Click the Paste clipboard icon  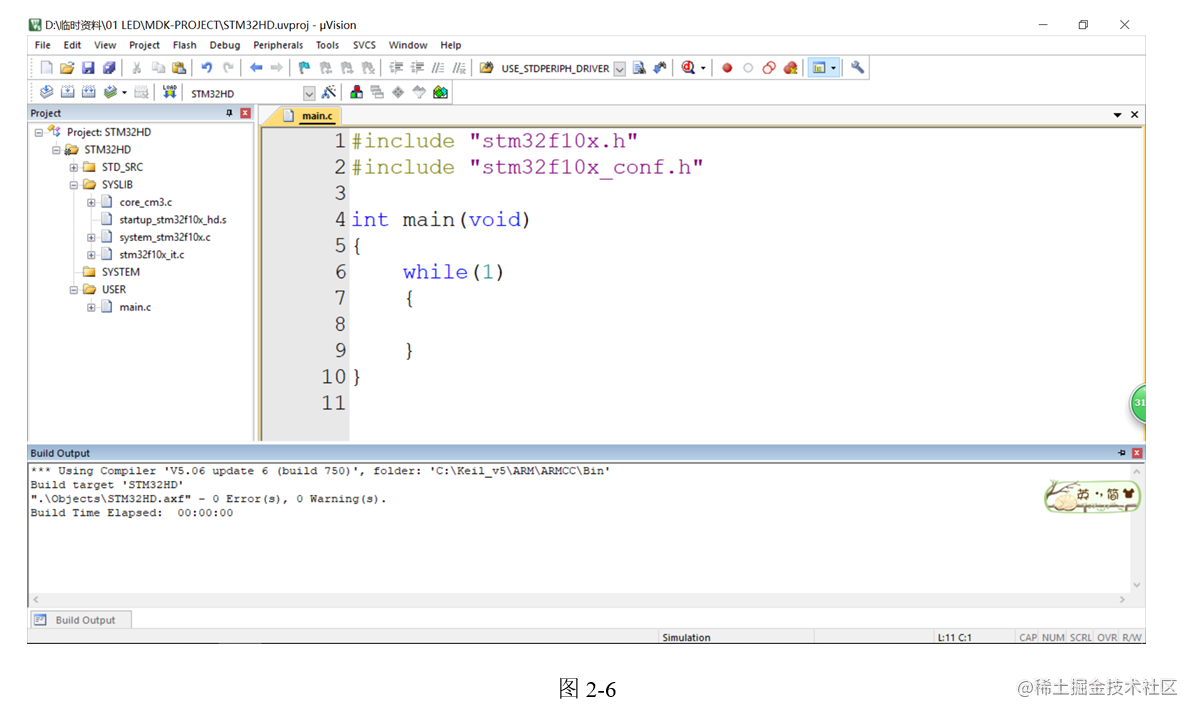click(x=179, y=68)
